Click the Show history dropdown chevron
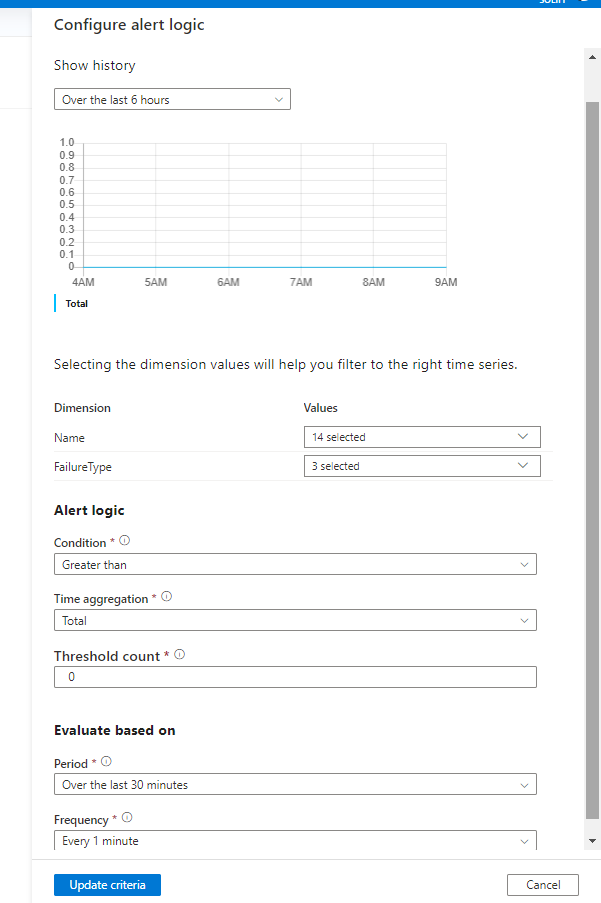 pyautogui.click(x=279, y=99)
